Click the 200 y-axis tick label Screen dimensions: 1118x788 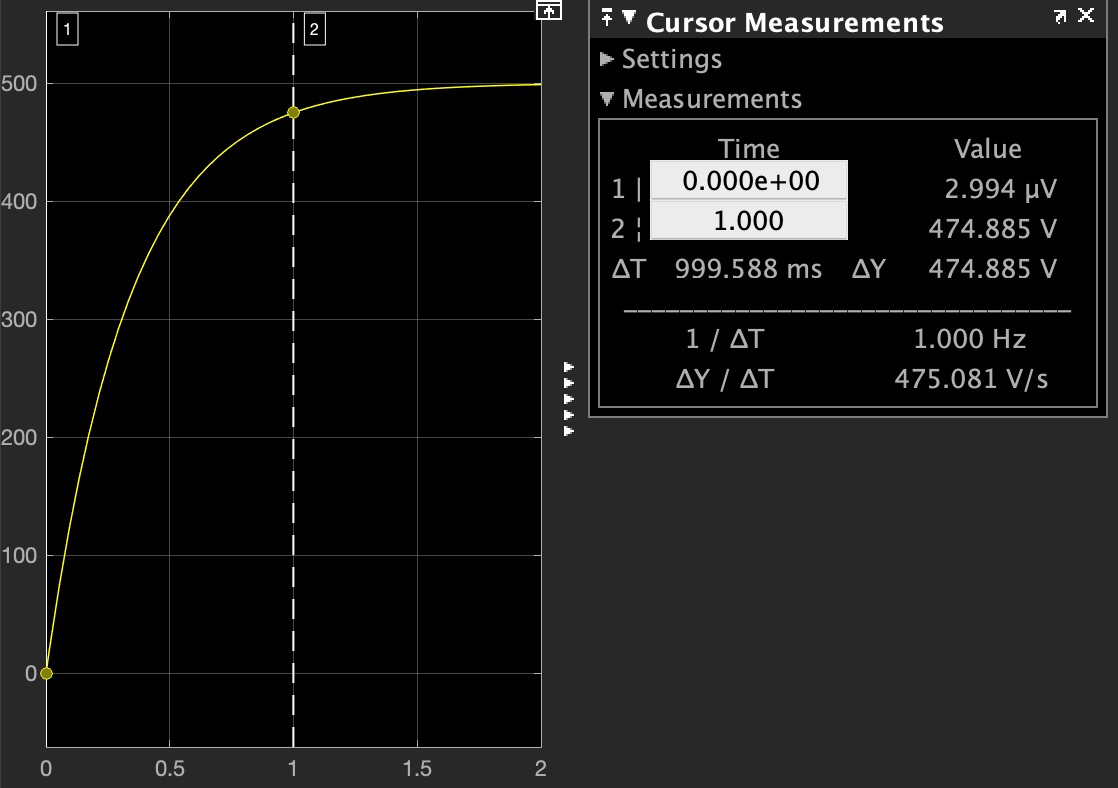19,437
